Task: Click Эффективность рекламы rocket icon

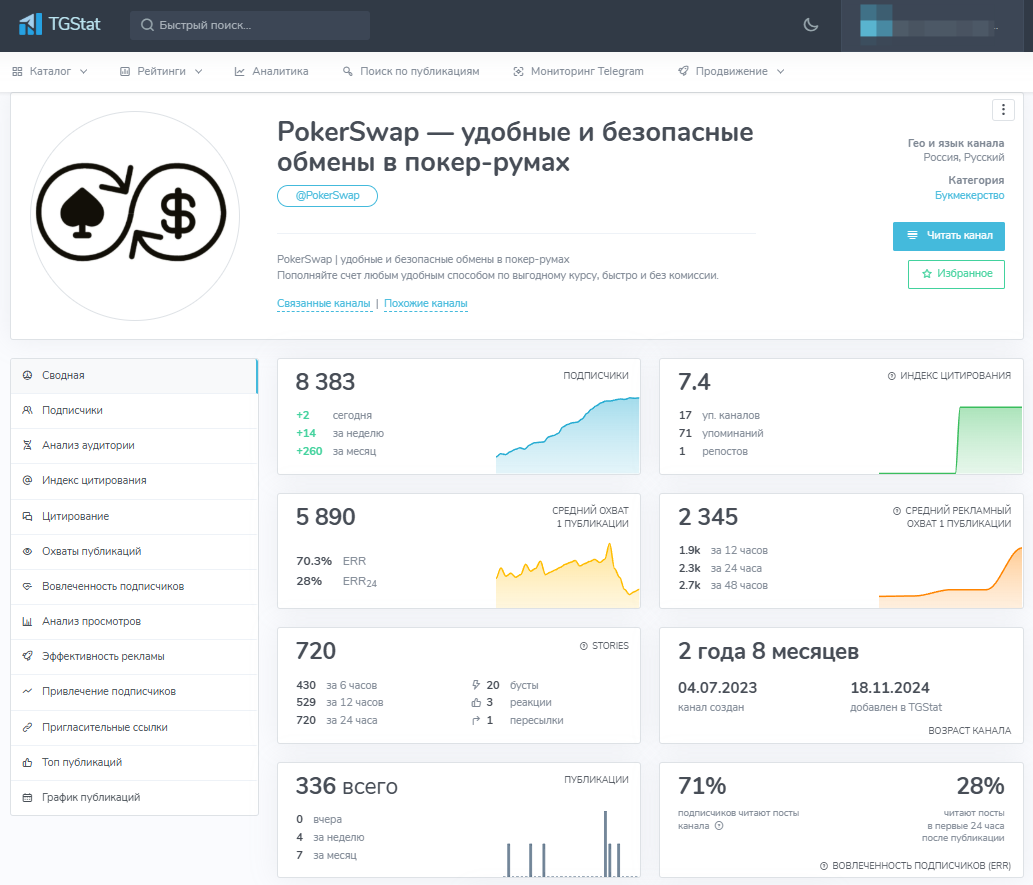Action: [x=27, y=656]
